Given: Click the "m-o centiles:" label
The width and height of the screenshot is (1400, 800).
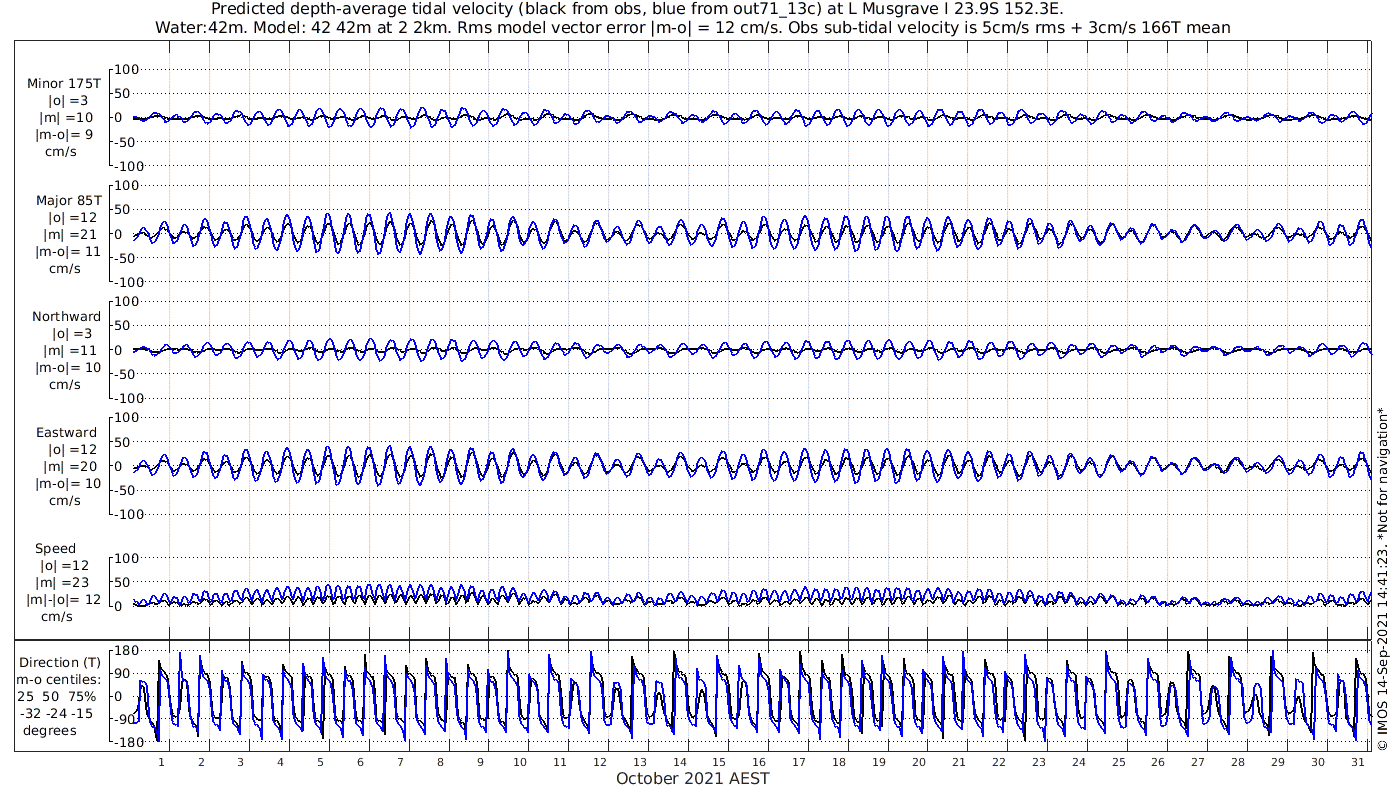Looking at the screenshot, I should click(60, 680).
